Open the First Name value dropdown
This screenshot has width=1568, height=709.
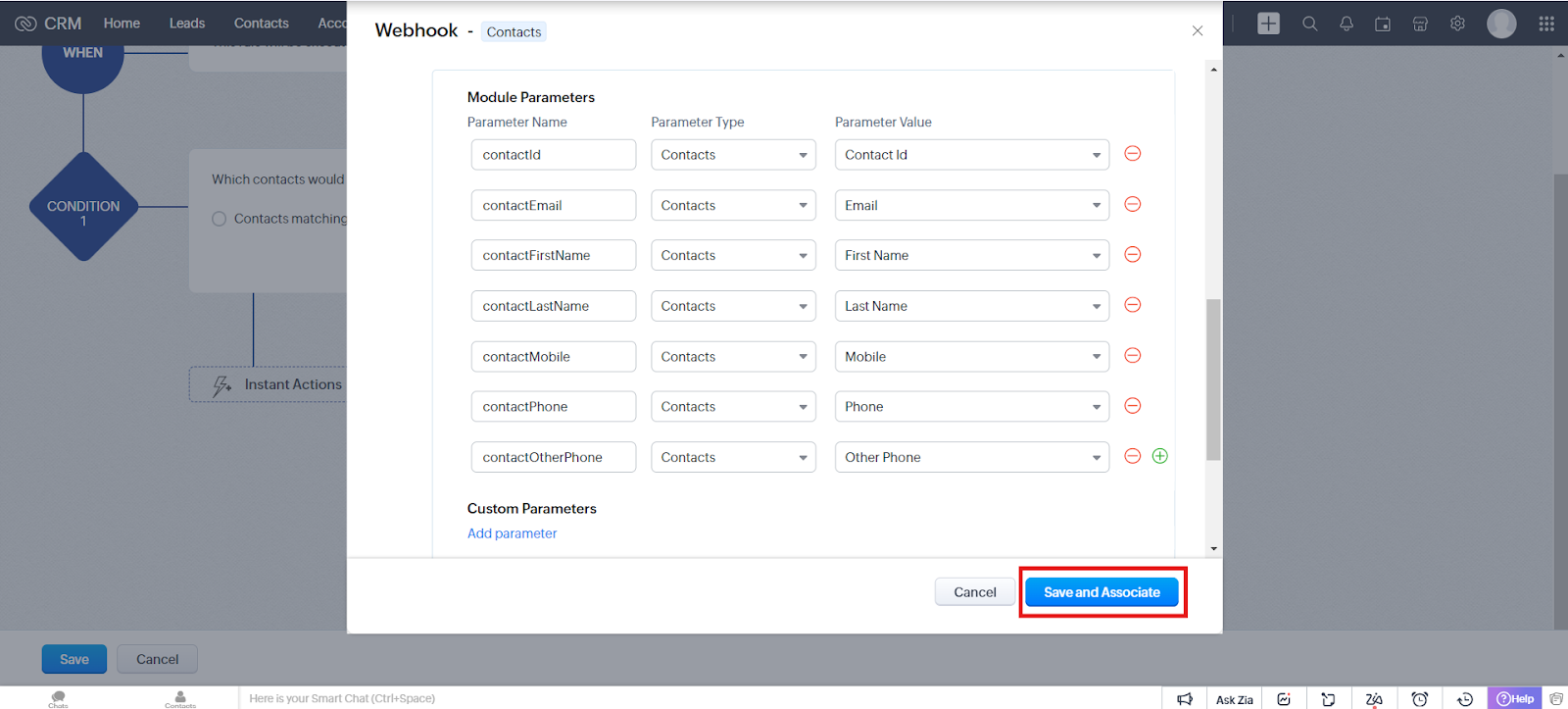click(x=972, y=255)
